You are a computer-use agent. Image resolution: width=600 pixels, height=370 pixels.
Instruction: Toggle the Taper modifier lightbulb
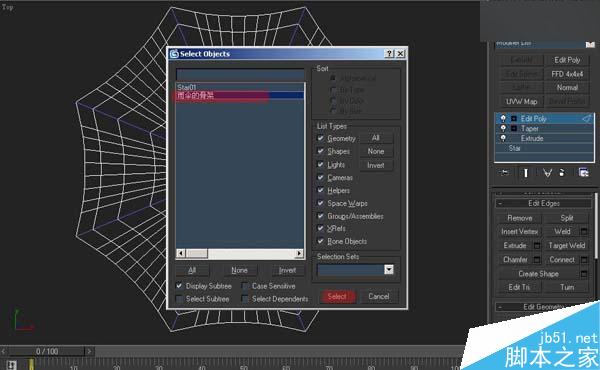pyautogui.click(x=503, y=128)
